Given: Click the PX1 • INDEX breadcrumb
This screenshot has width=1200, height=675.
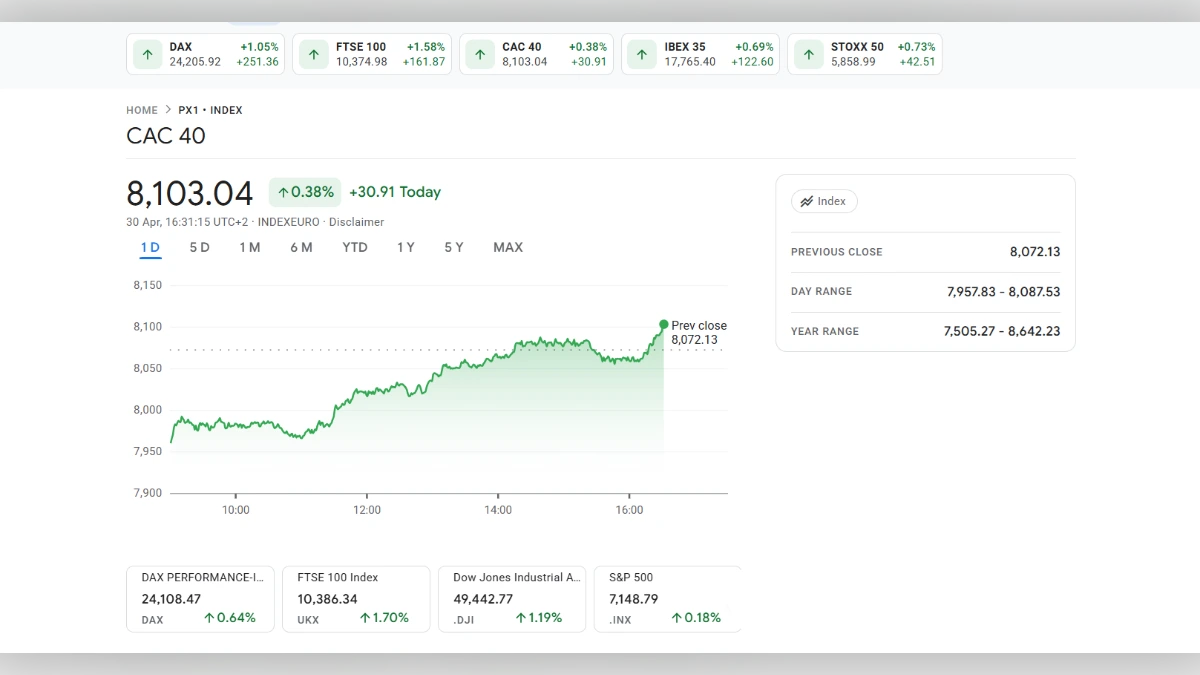Looking at the screenshot, I should pyautogui.click(x=210, y=110).
